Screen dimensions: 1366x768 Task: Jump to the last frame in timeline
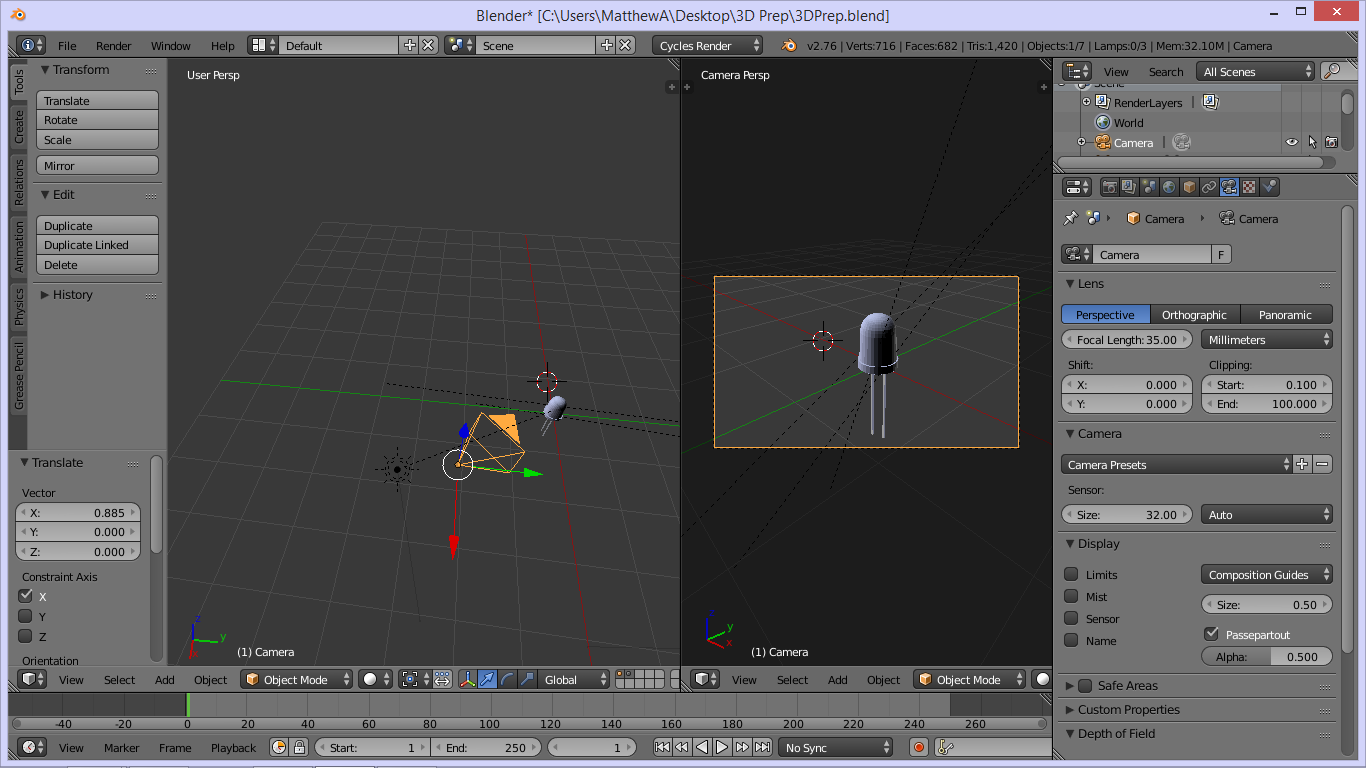762,747
